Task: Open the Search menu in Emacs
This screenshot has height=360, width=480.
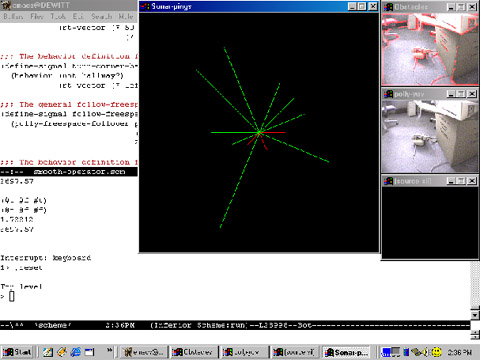Action: (x=101, y=16)
